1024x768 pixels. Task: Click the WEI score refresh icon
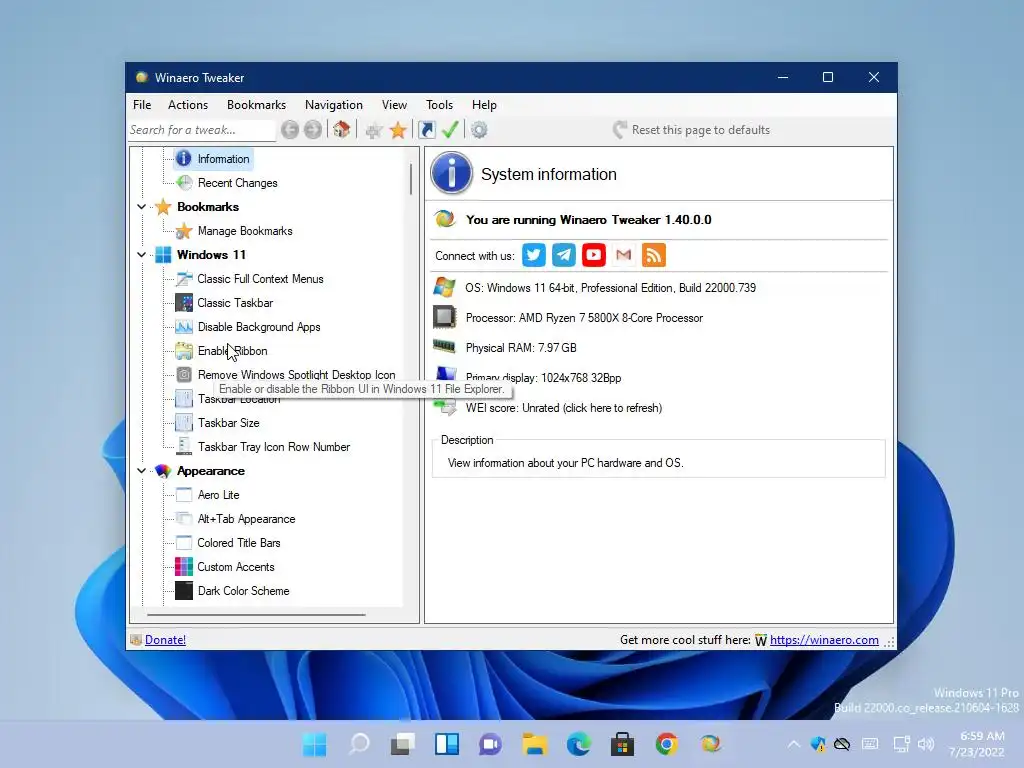pos(446,408)
